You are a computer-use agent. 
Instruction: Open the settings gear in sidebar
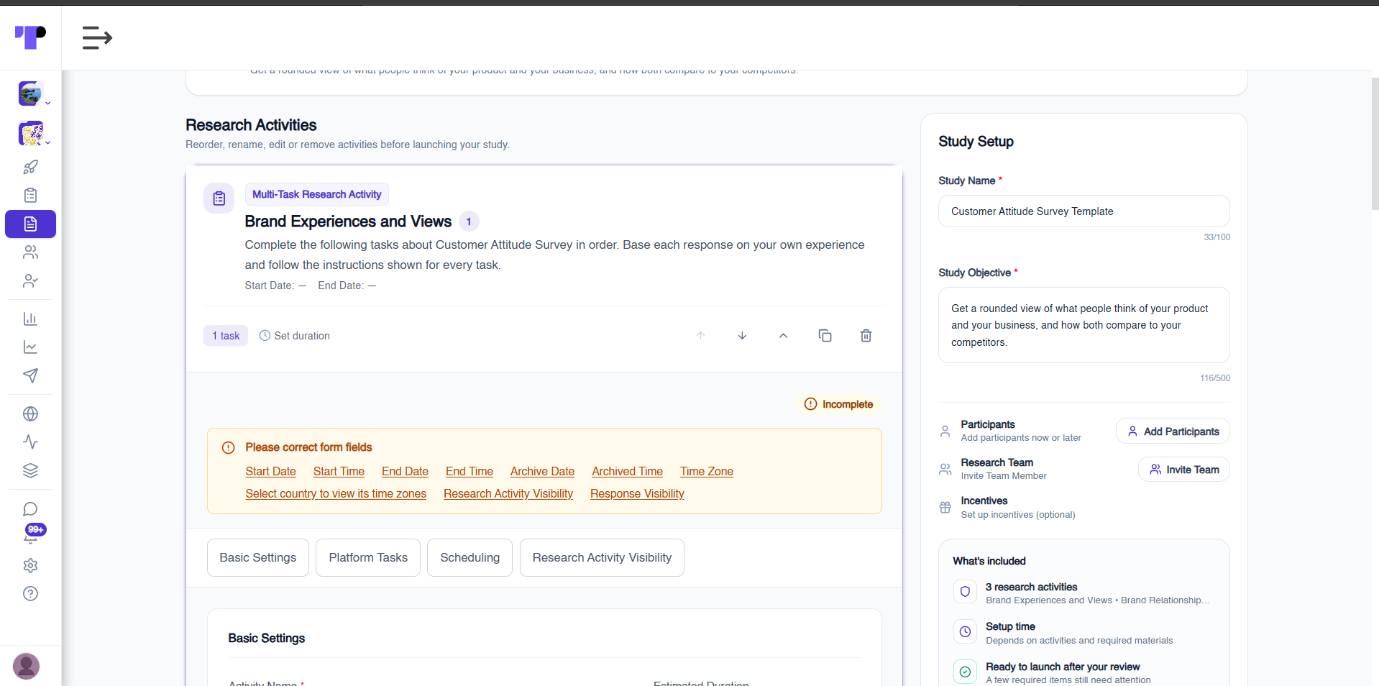pos(30,565)
